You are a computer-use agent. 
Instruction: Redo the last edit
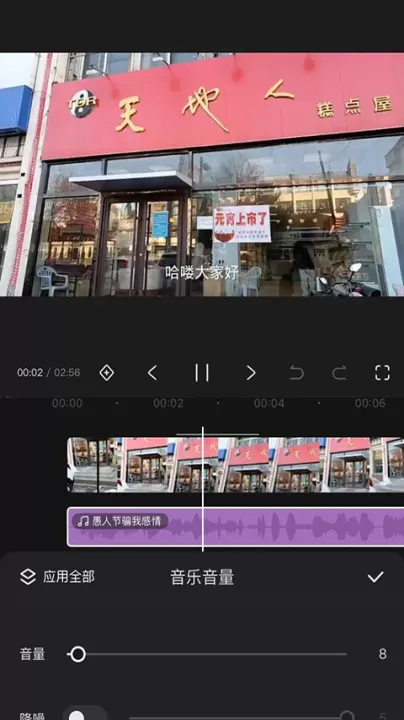tap(339, 372)
